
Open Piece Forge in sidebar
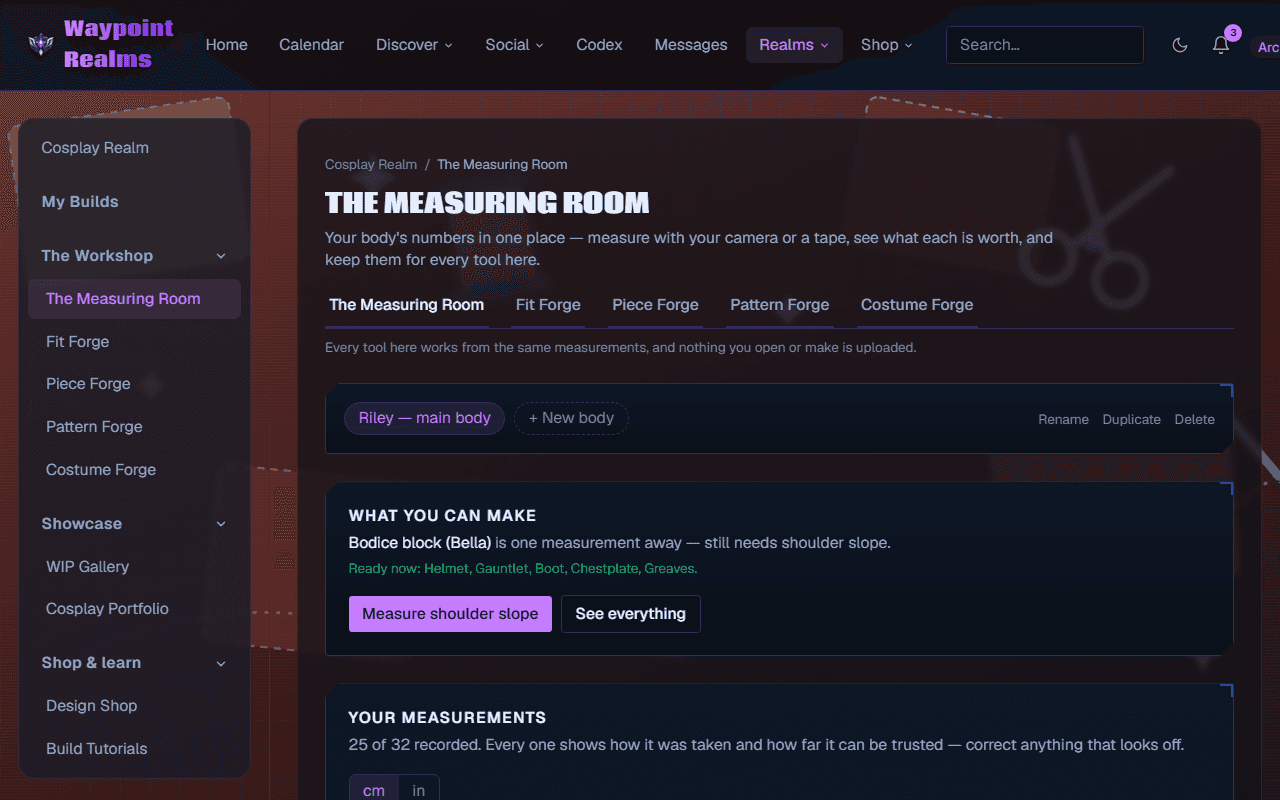(134, 384)
